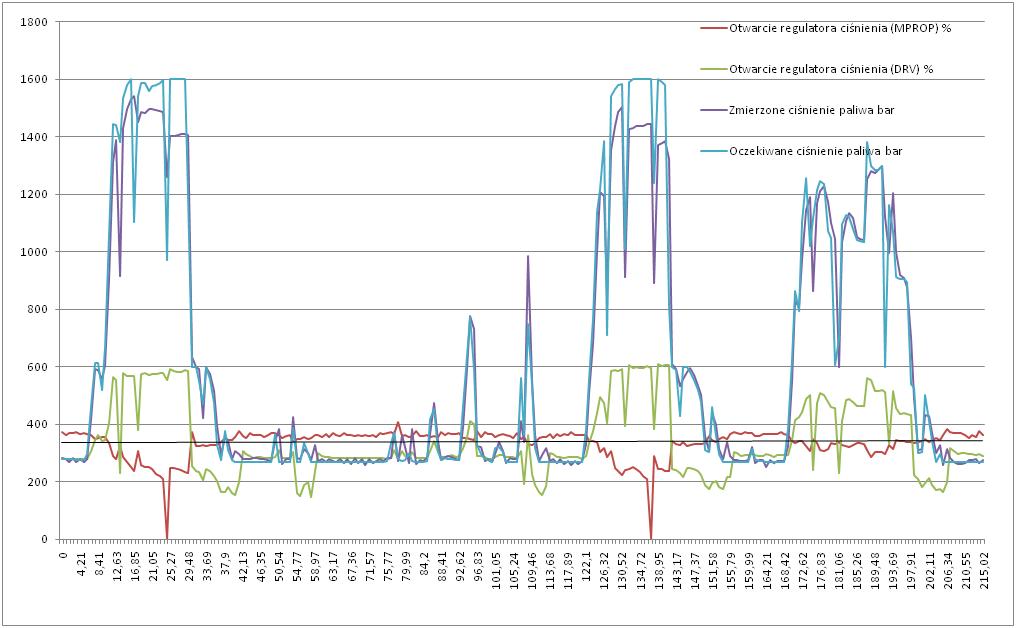The image size is (1016, 628).
Task: Click the 1600 label on the vertical axis
Action: pyautogui.click(x=35, y=80)
